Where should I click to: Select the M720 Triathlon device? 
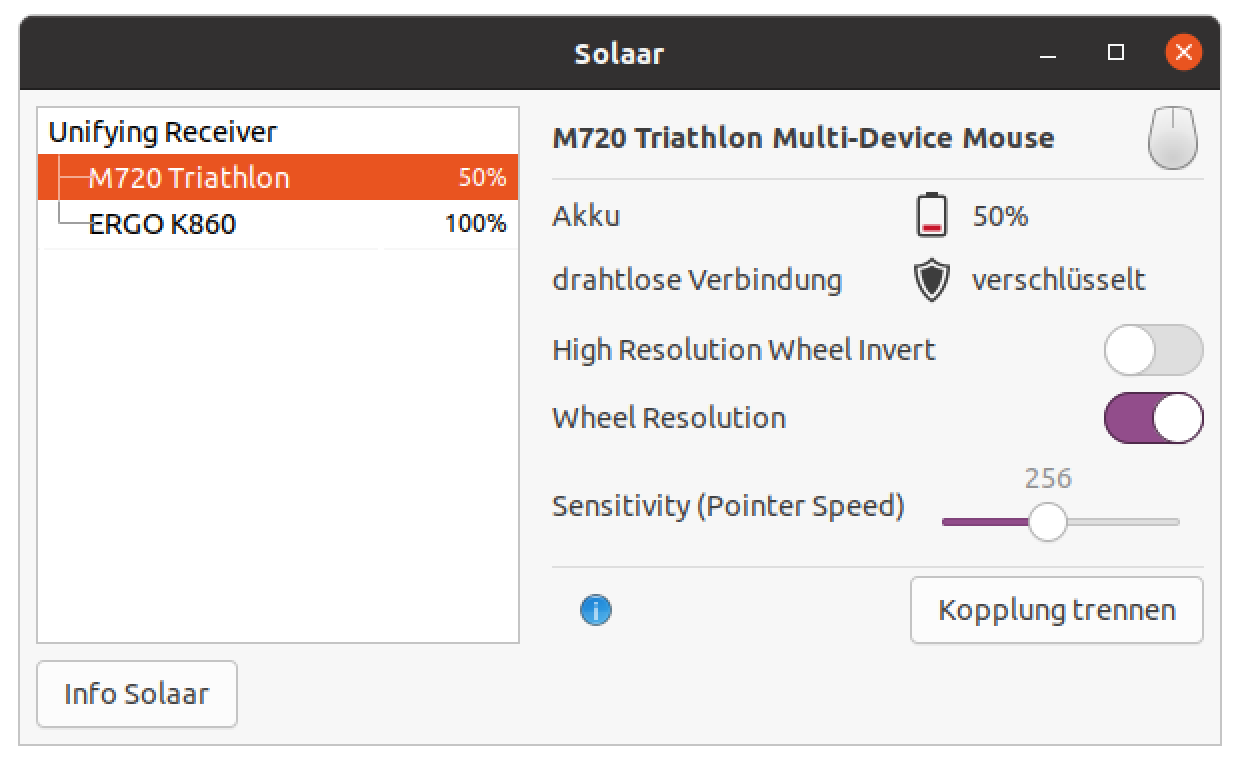pyautogui.click(x=189, y=178)
